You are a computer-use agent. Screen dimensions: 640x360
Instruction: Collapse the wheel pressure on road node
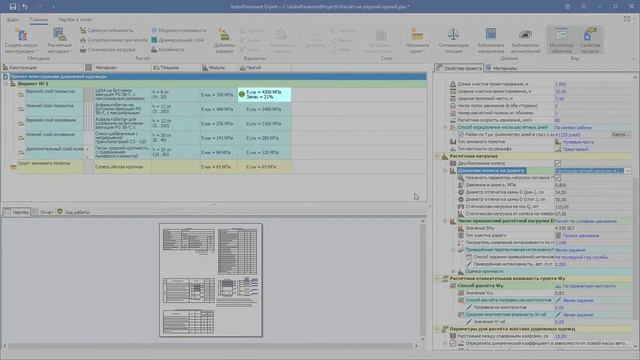(x=445, y=171)
